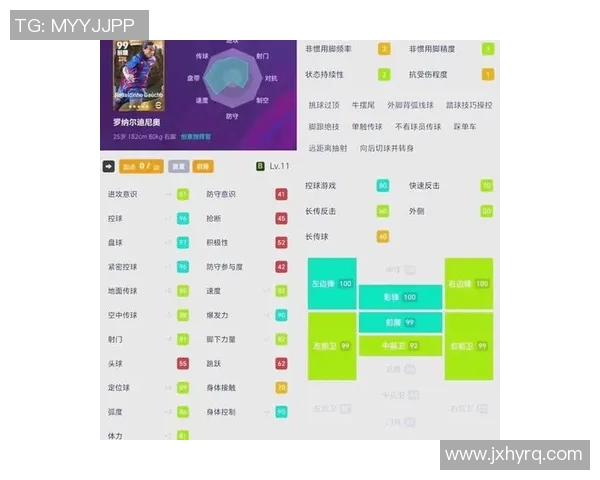Screen dimensions: 600x480
Task: Click the 非惯用脚频率 value badge
Action: [x=384, y=49]
